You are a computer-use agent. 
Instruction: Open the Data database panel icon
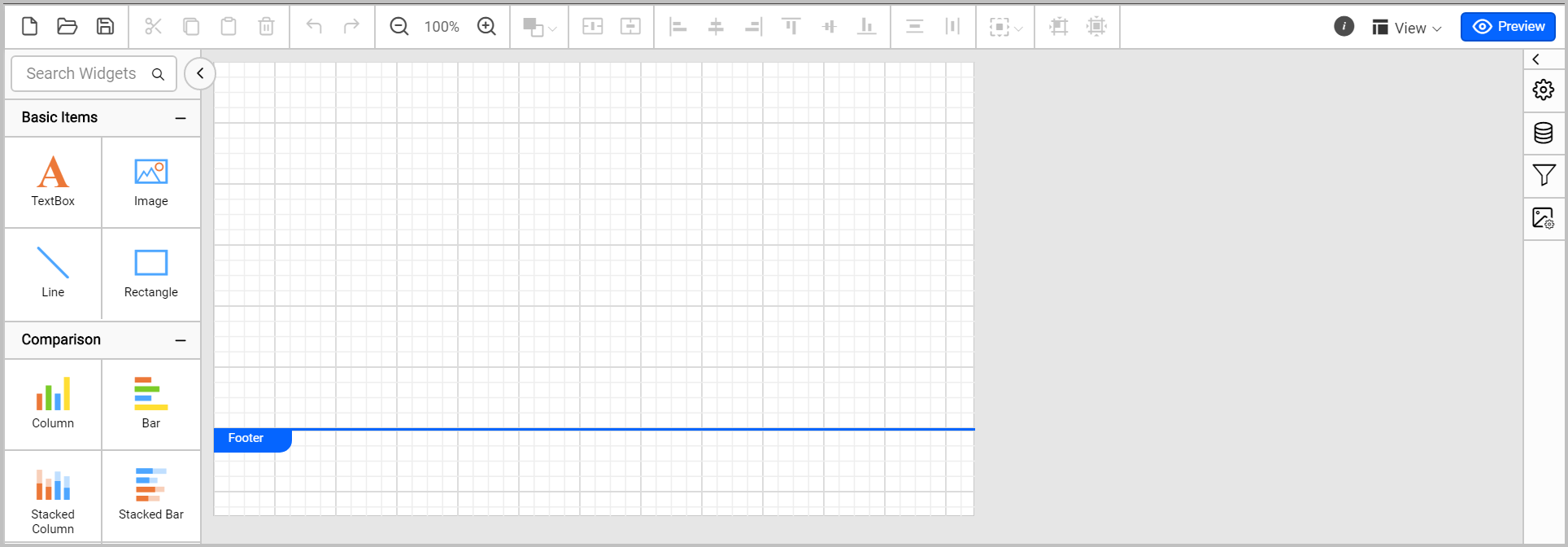1543,133
